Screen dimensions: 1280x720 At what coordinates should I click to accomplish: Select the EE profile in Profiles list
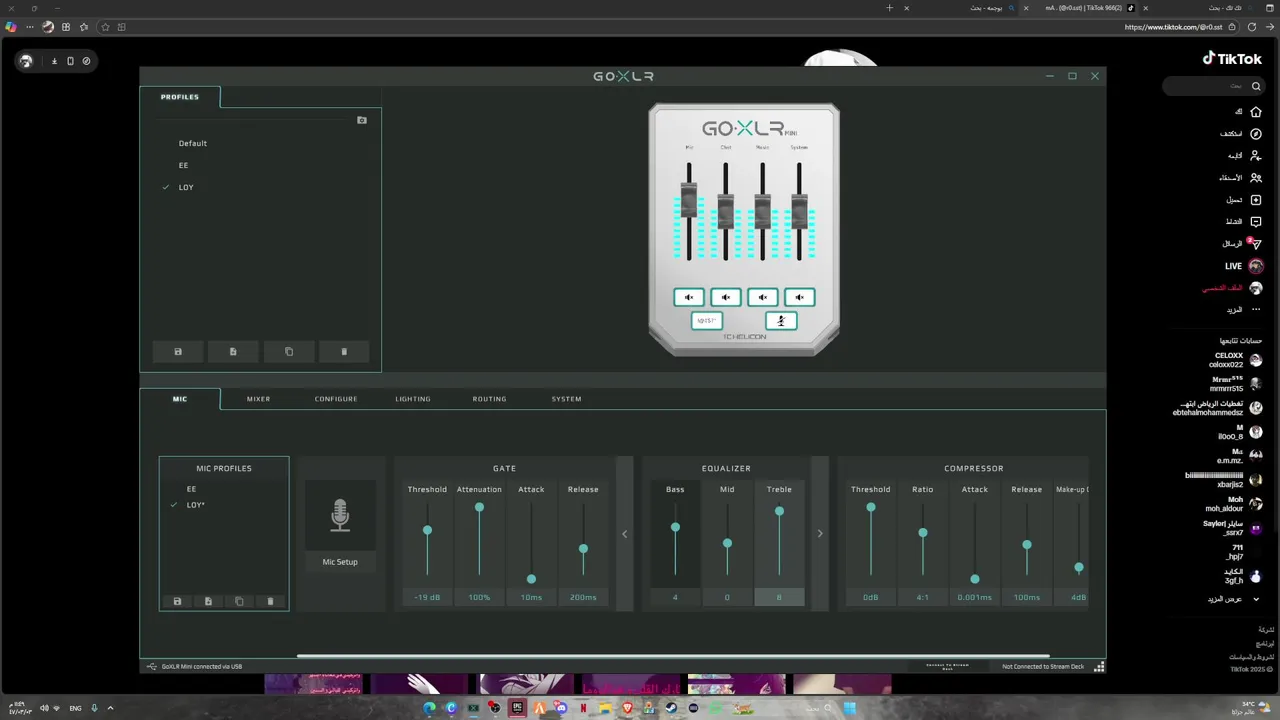pyautogui.click(x=183, y=165)
